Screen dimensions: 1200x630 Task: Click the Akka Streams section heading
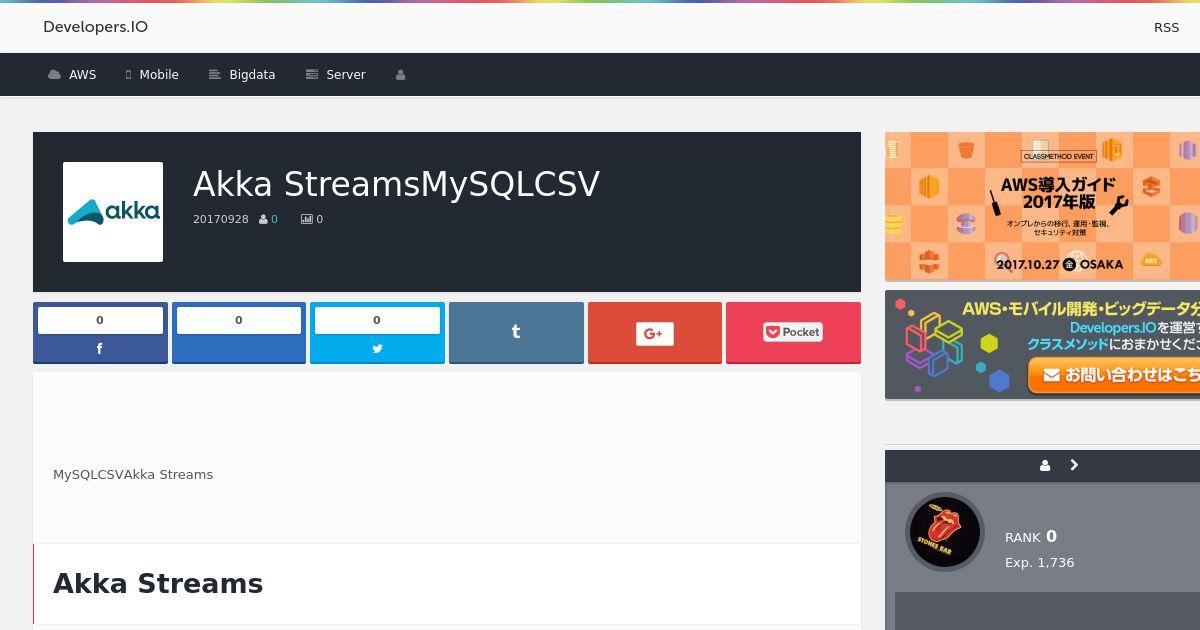158,584
